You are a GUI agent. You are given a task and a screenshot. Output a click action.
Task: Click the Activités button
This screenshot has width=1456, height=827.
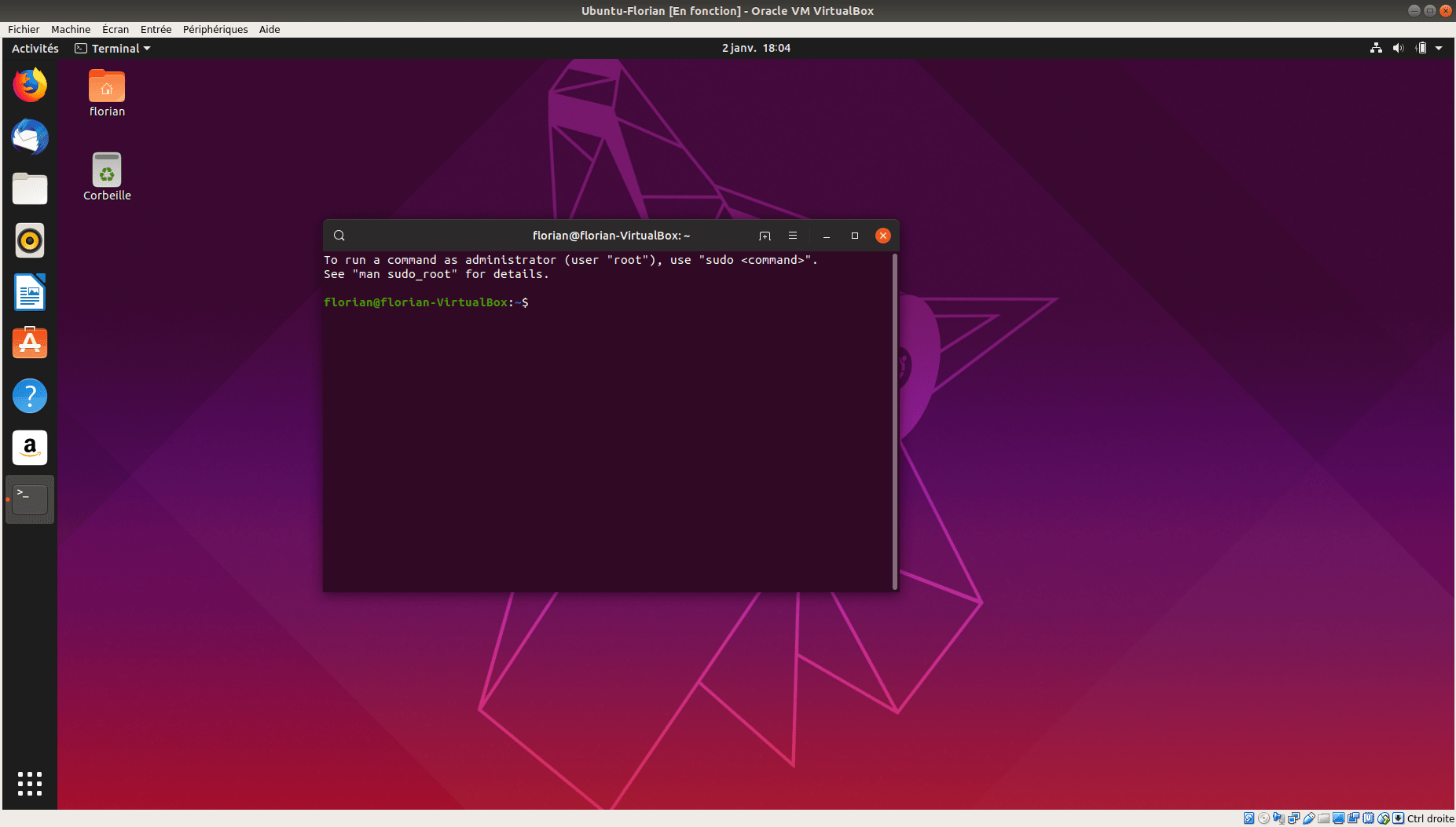35,49
